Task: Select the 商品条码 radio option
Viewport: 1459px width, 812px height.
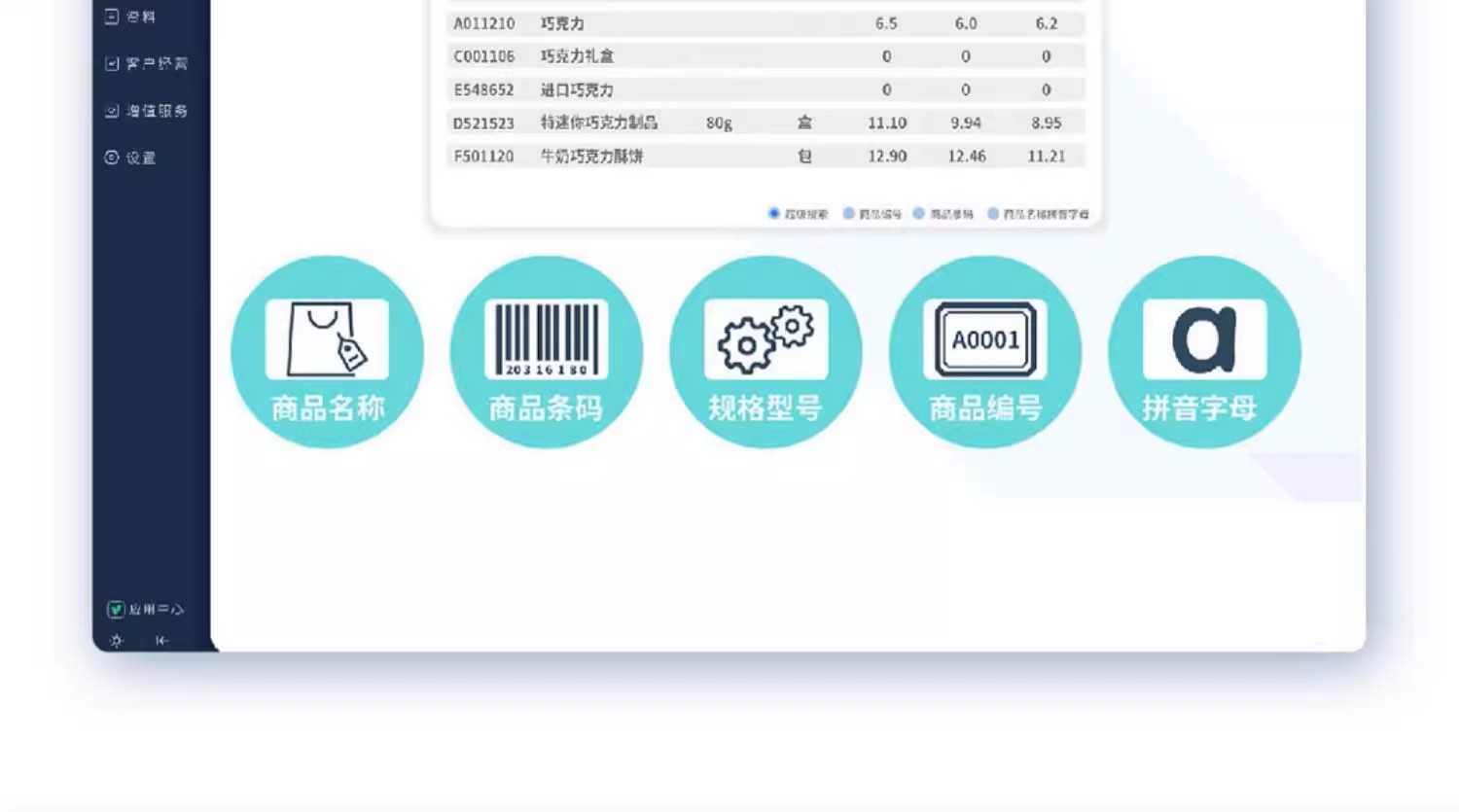Action: pyautogui.click(x=919, y=213)
